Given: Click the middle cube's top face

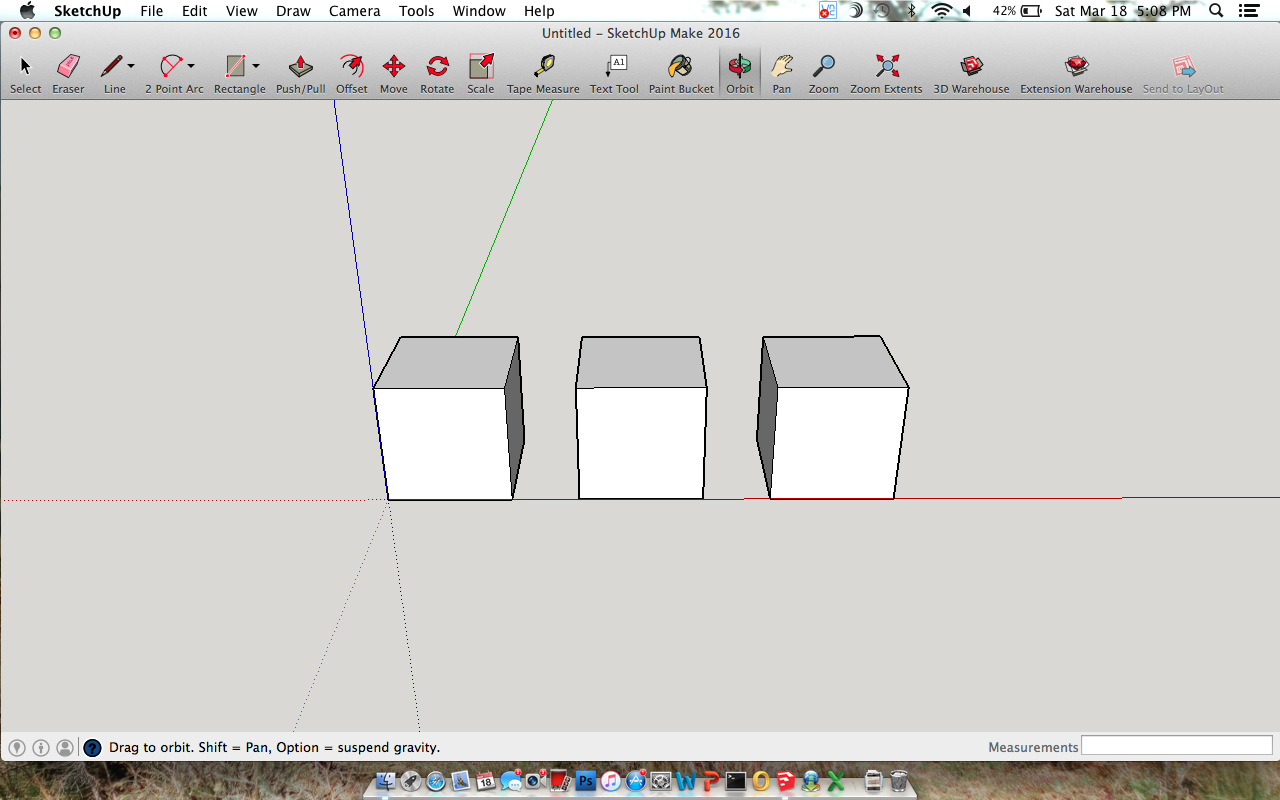Looking at the screenshot, I should tap(640, 362).
